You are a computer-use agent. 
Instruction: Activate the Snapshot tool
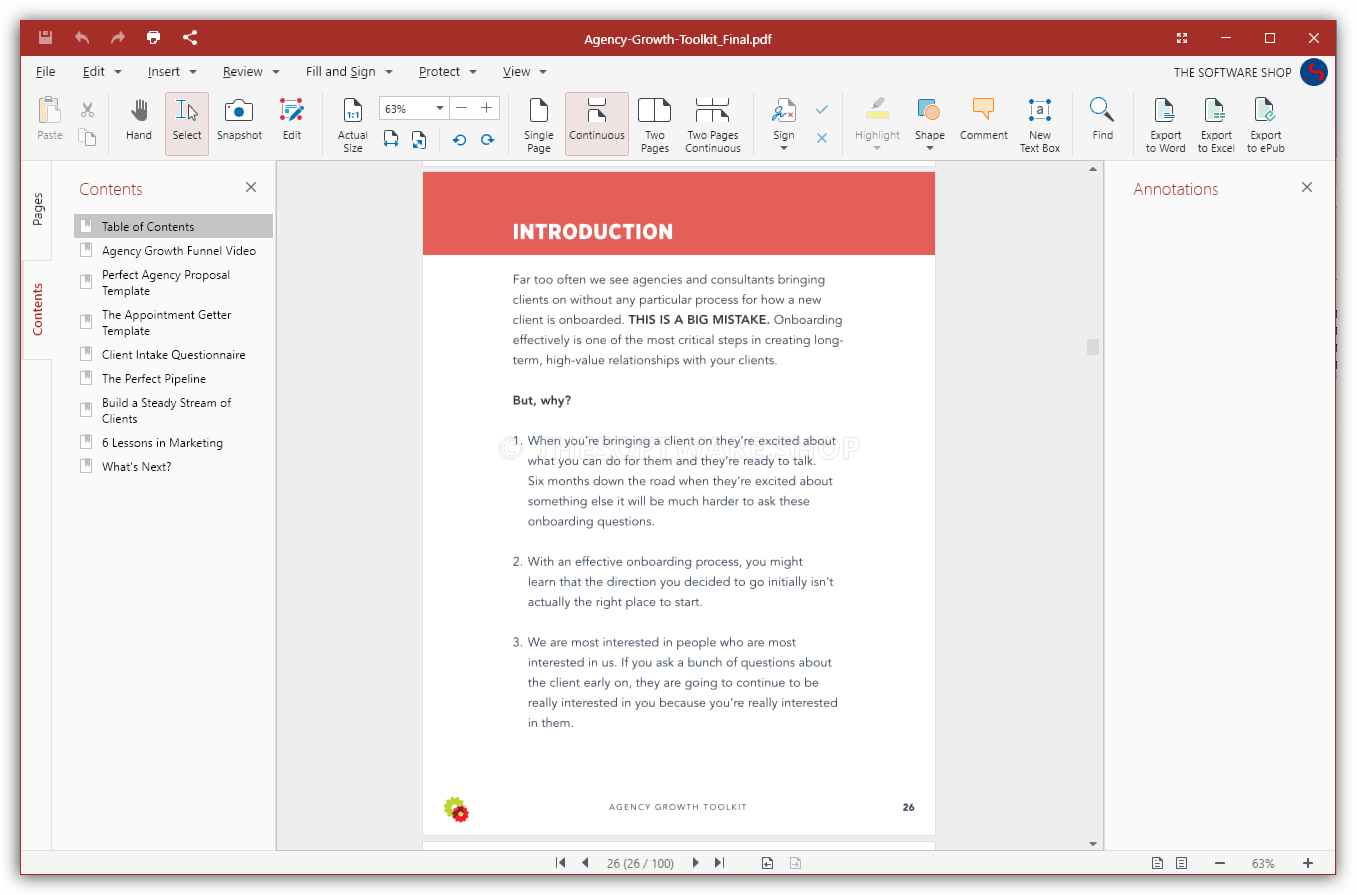(x=239, y=122)
